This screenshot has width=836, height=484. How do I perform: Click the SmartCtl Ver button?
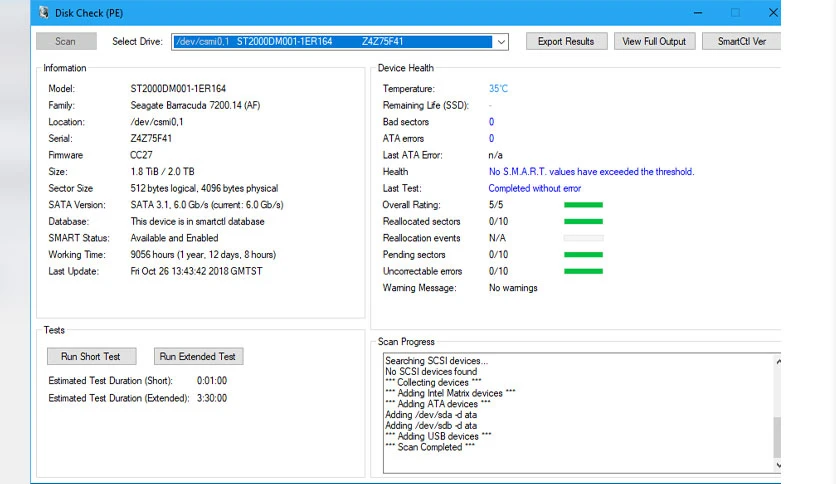pyautogui.click(x=742, y=41)
